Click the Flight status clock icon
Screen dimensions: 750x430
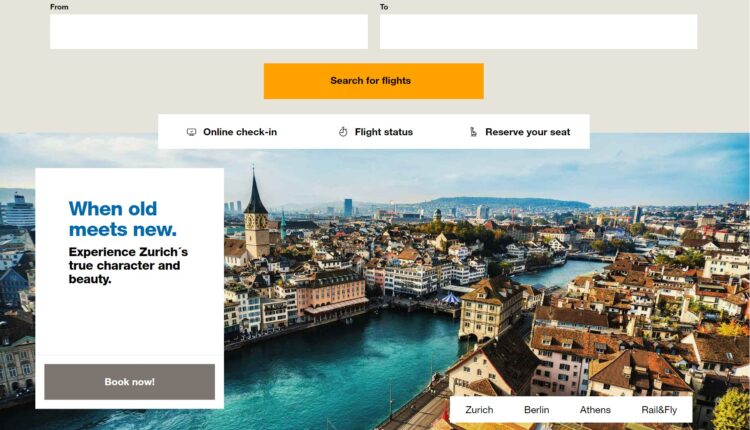tap(343, 132)
